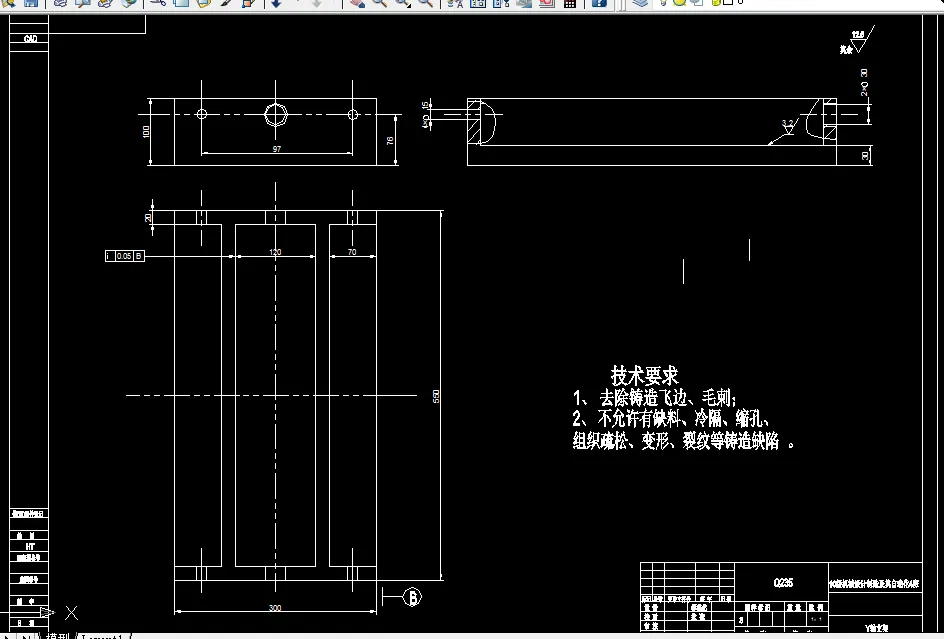The image size is (944, 639).
Task: Toggle the layer on/off lightbulb icon
Action: (x=664, y=2)
